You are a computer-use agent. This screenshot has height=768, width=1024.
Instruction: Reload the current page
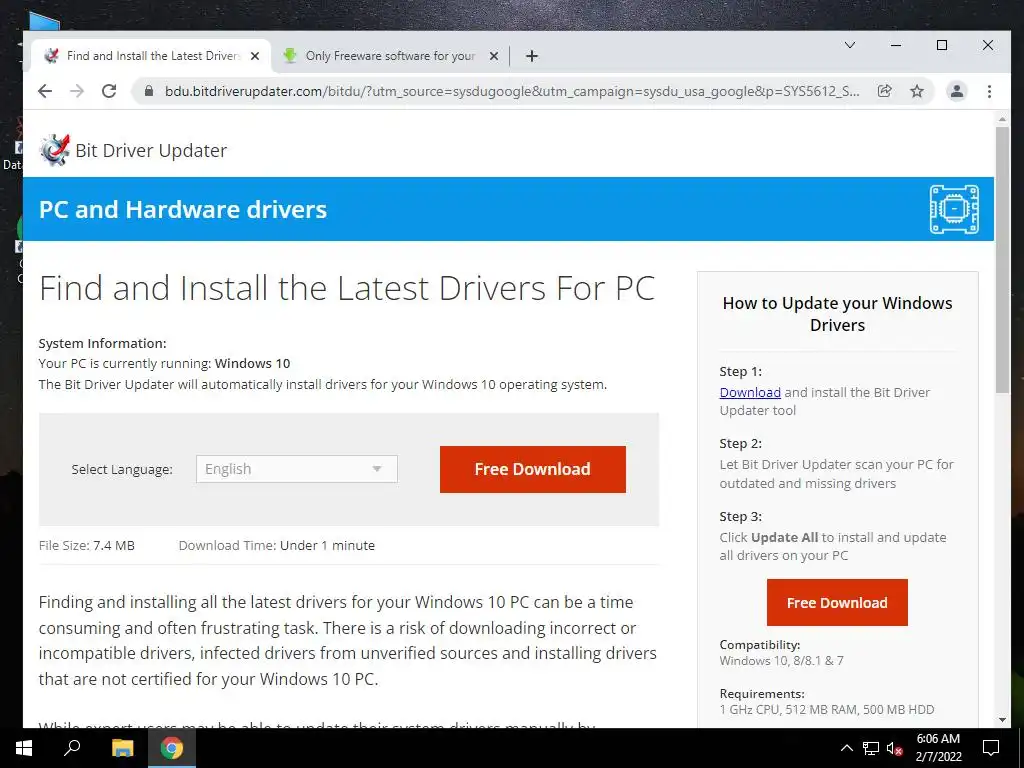click(x=109, y=91)
